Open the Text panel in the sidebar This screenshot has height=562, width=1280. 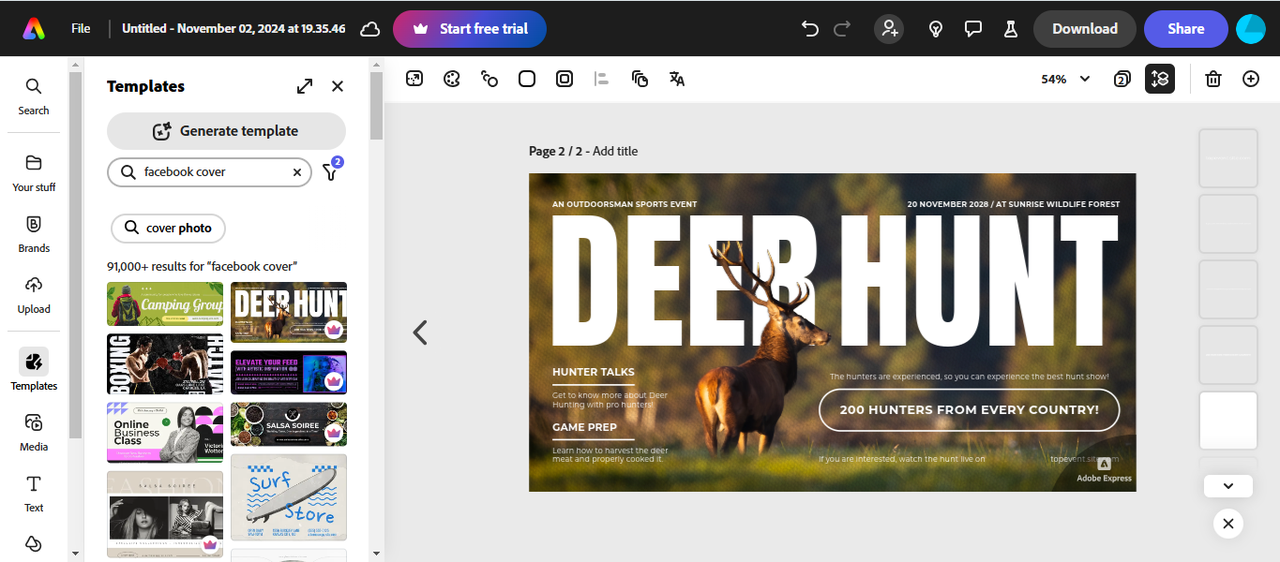[34, 494]
